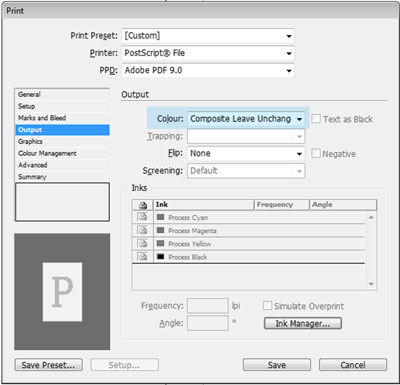This screenshot has height=385, width=400.
Task: Click the Frequency input field
Action: pyautogui.click(x=208, y=306)
